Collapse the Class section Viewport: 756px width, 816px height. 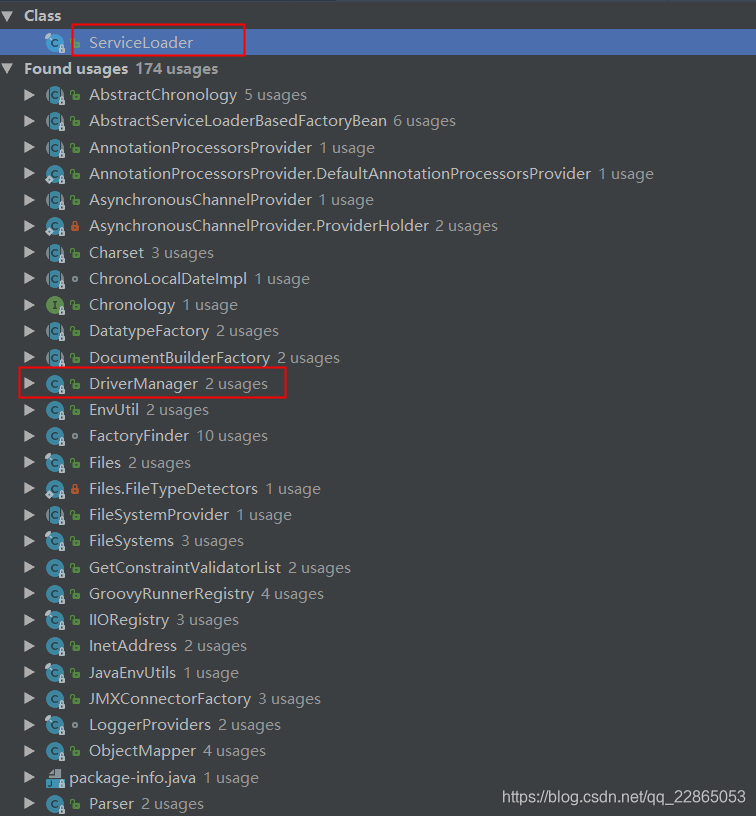[x=7, y=16]
